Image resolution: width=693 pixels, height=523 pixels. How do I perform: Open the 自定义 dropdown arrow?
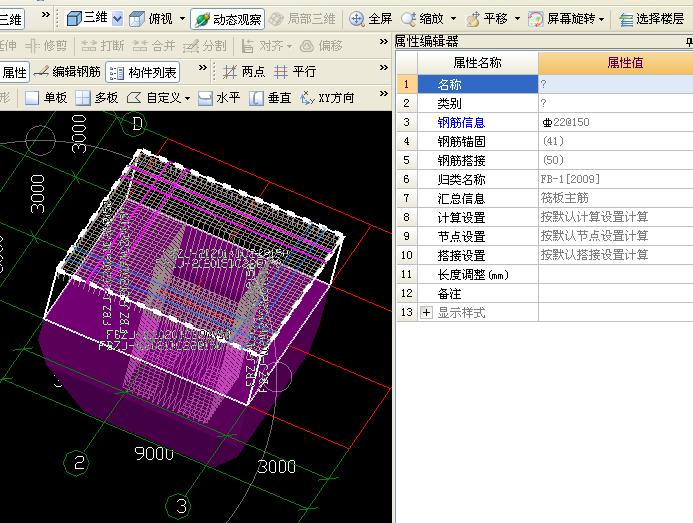click(x=187, y=98)
